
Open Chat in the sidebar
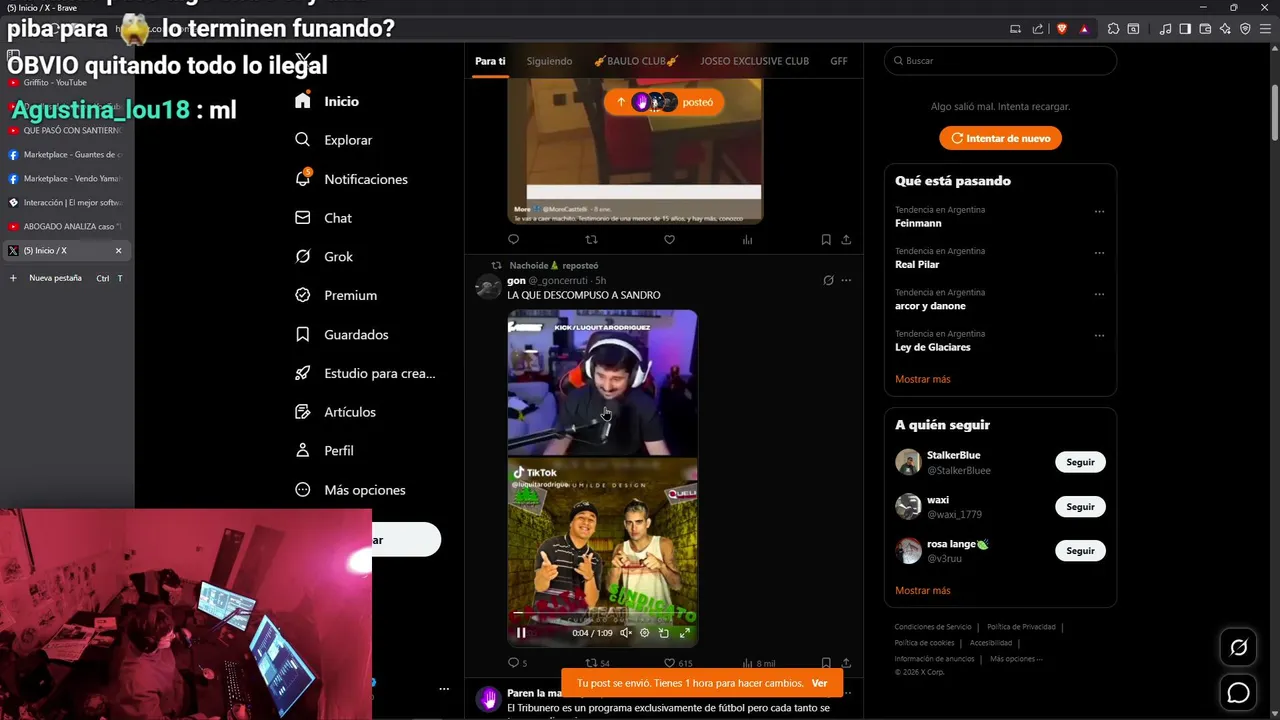tap(324, 218)
